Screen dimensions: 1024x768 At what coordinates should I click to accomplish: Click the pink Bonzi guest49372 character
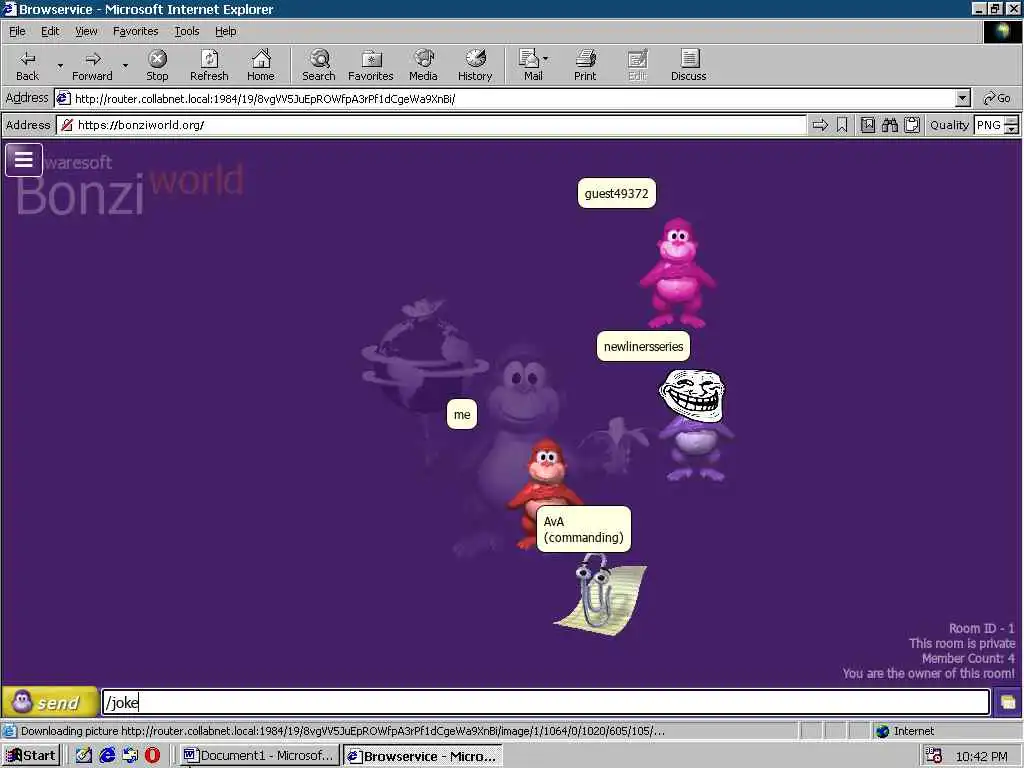pos(678,273)
